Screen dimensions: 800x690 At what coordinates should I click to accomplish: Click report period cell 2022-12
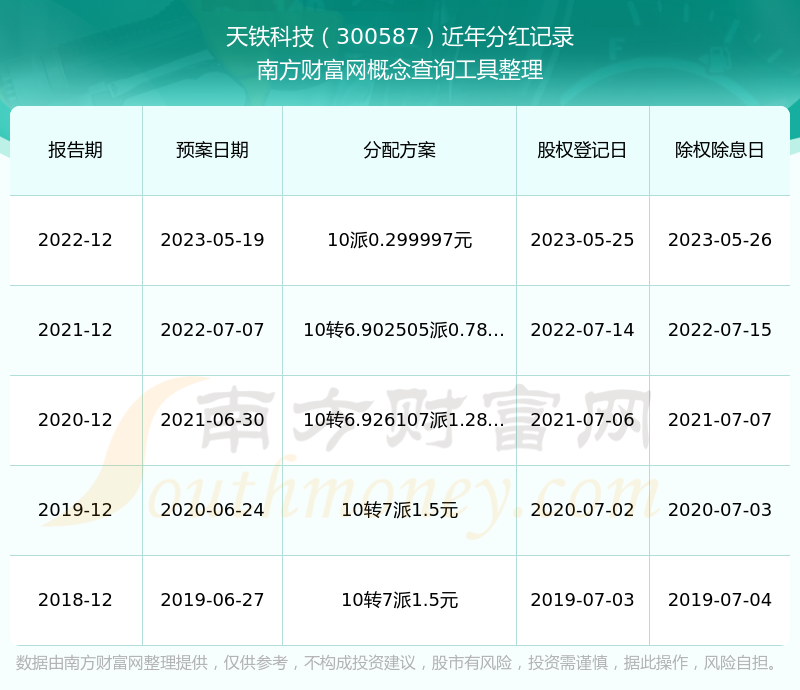(76, 240)
